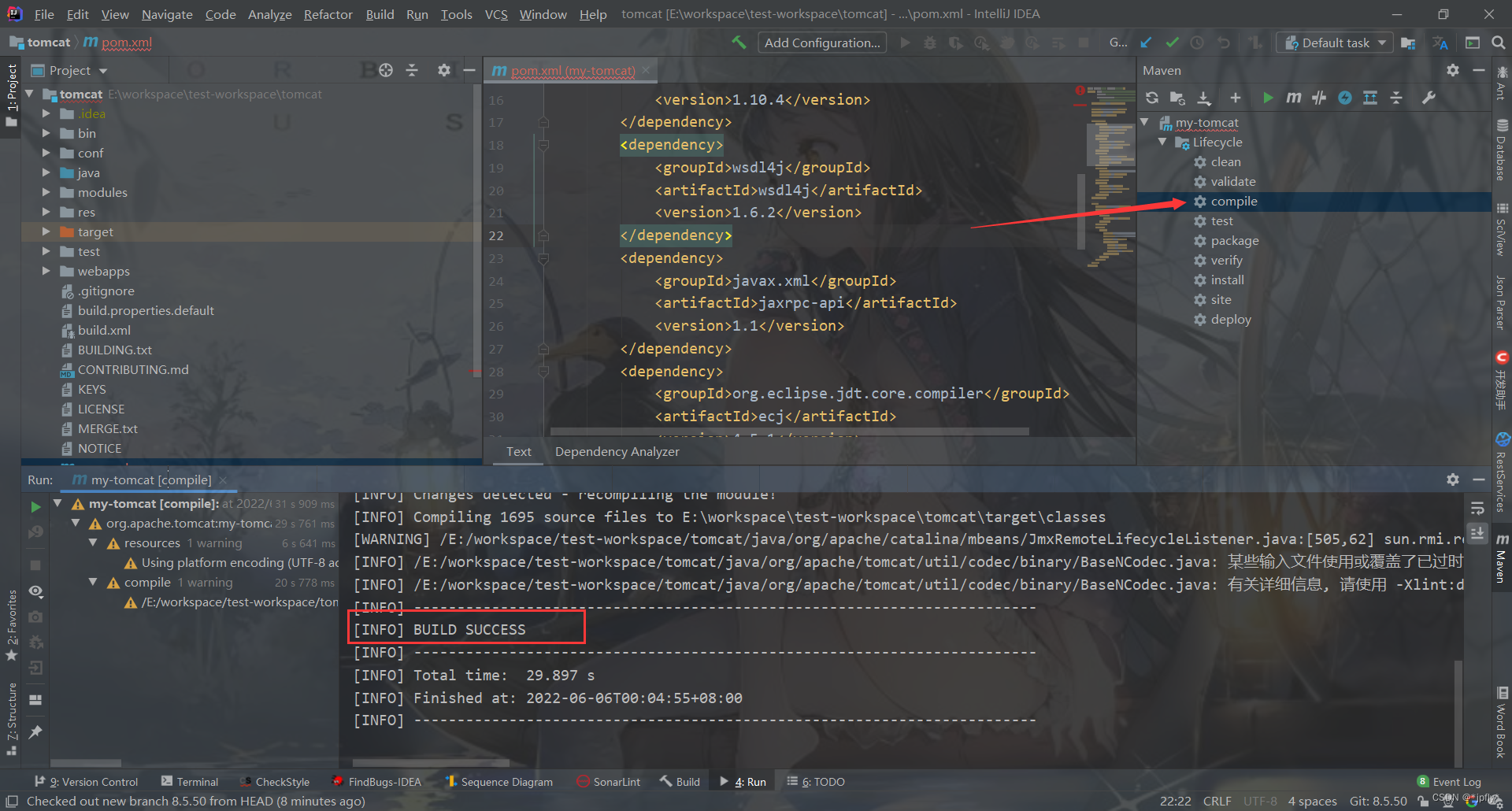Viewport: 1512px width, 811px height.
Task: Click Rerun green play icon in Run panel
Action: click(35, 506)
